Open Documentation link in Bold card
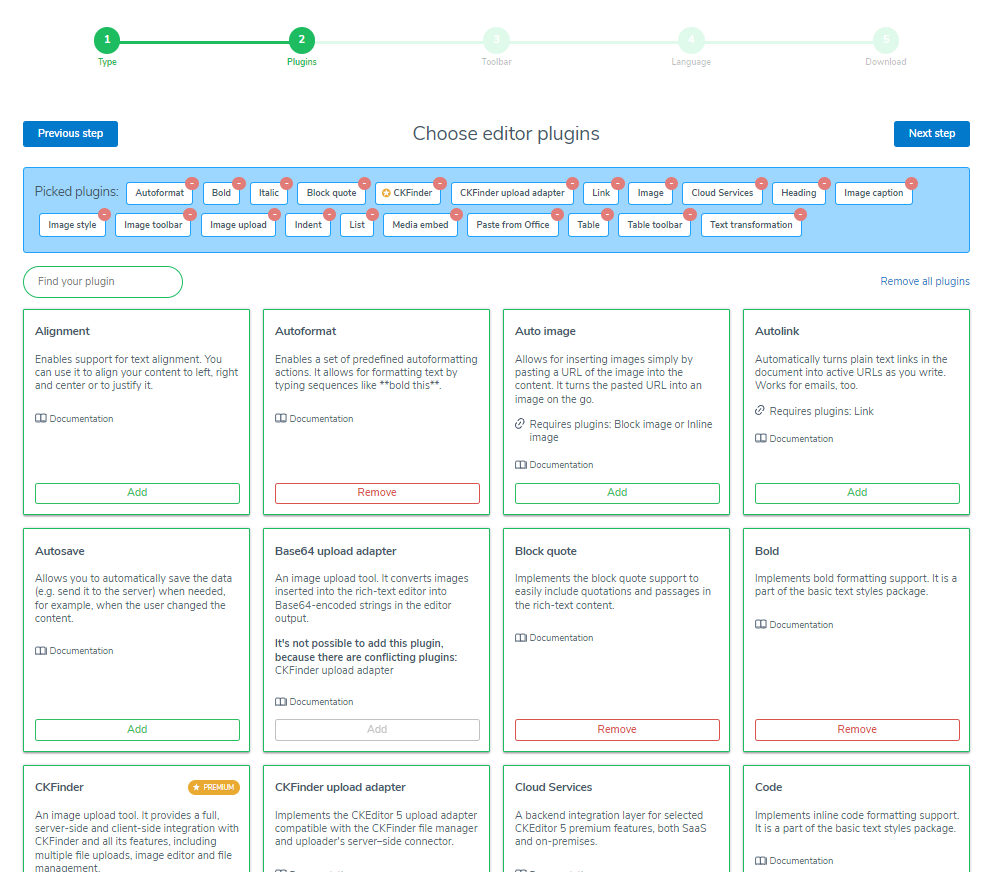 click(794, 625)
